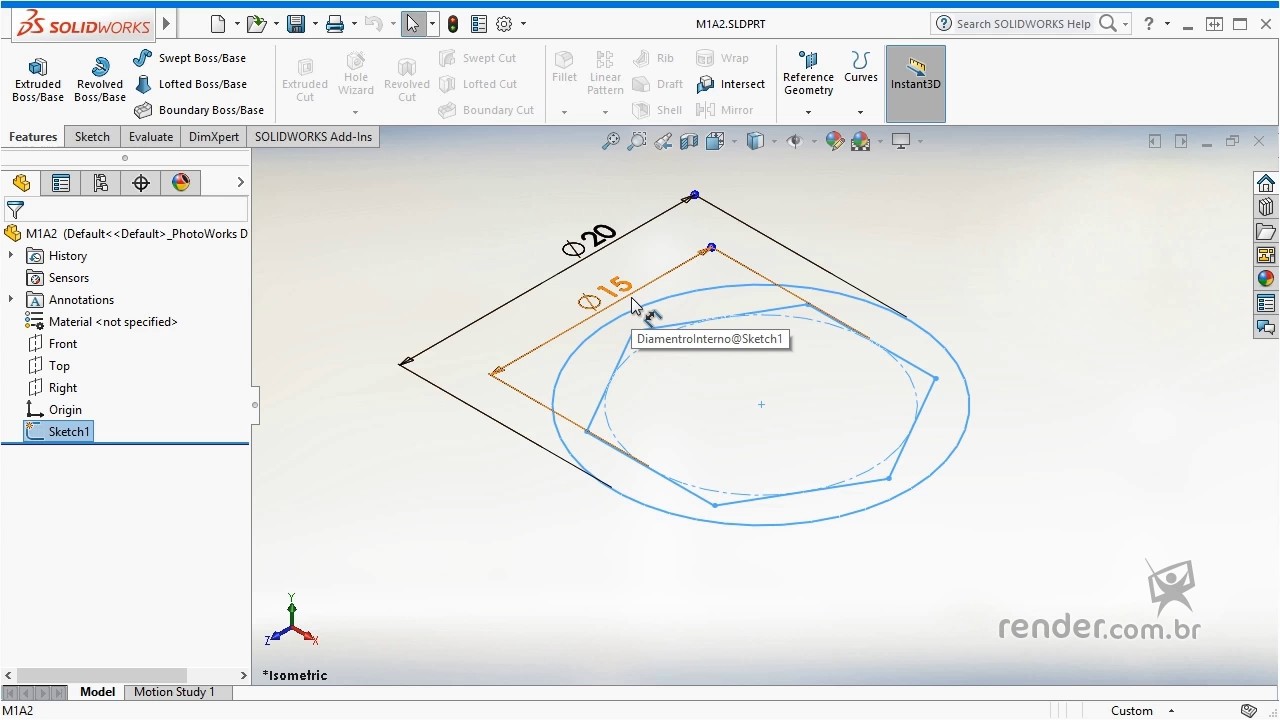The image size is (1280, 720).
Task: Click Zoom to Fit magnifier icon
Action: pyautogui.click(x=610, y=142)
